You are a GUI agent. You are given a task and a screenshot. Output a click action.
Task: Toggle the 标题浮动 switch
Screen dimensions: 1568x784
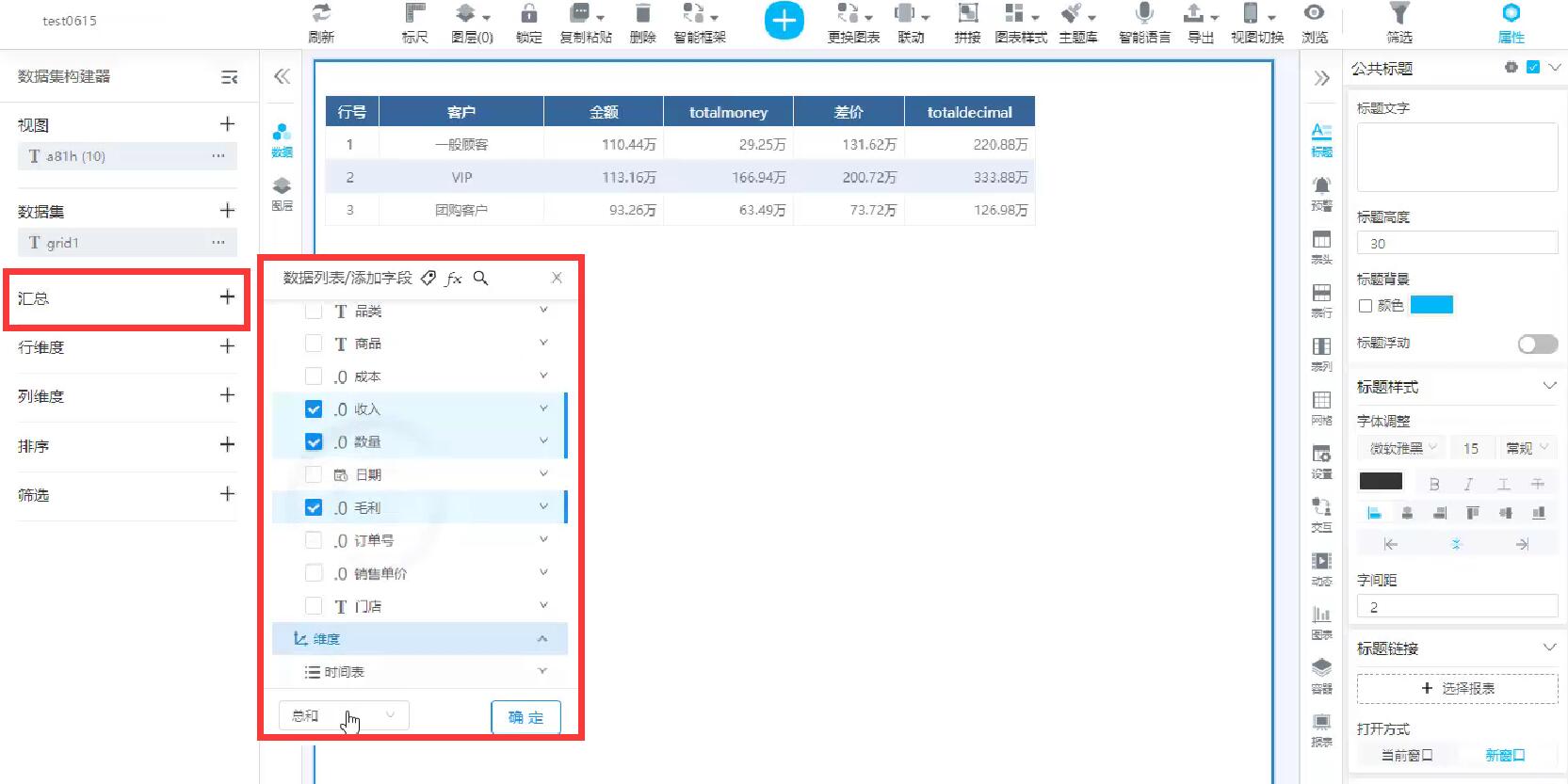click(x=1538, y=344)
